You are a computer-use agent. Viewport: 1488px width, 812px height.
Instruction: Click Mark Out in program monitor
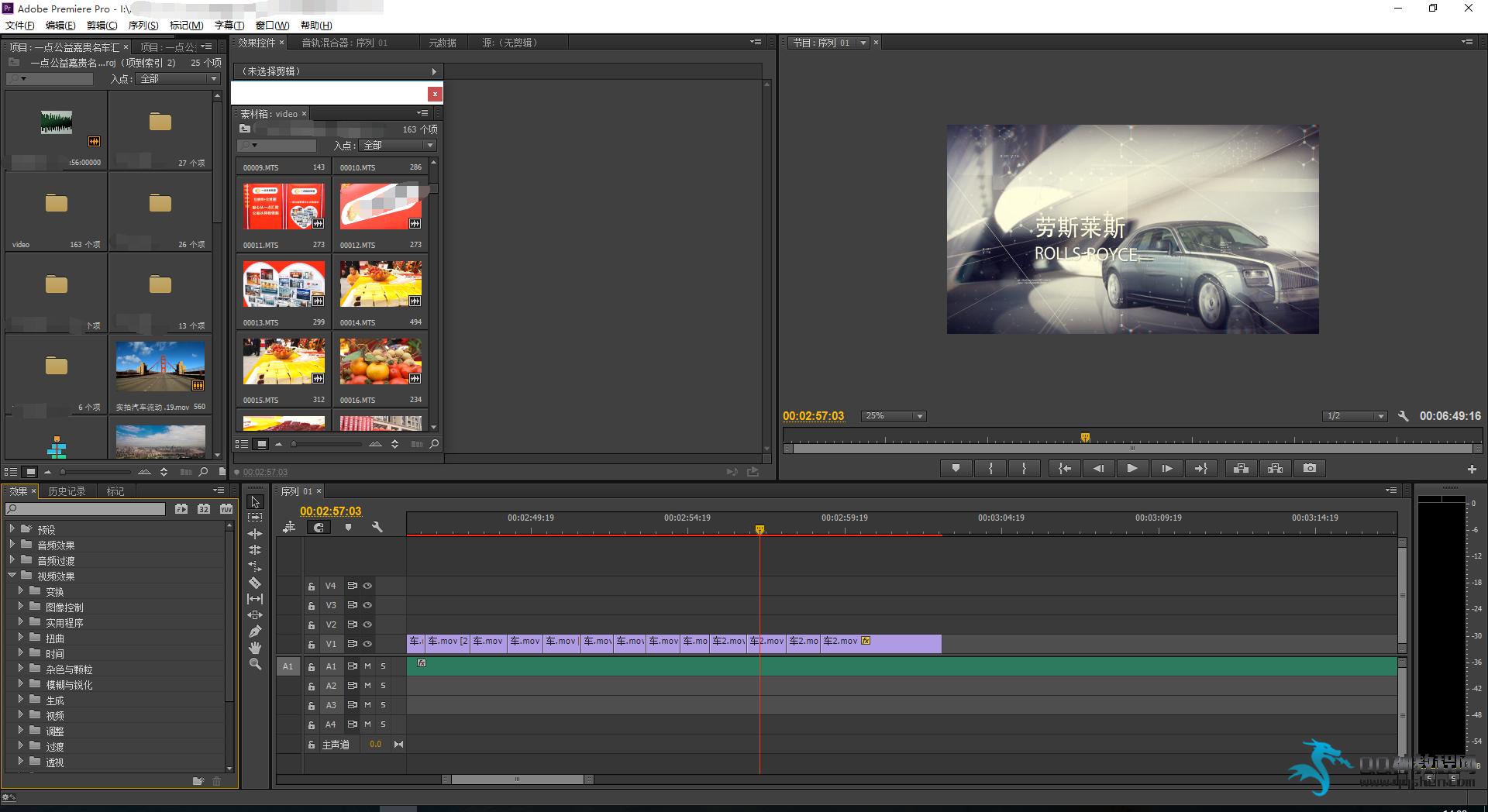[x=1024, y=468]
